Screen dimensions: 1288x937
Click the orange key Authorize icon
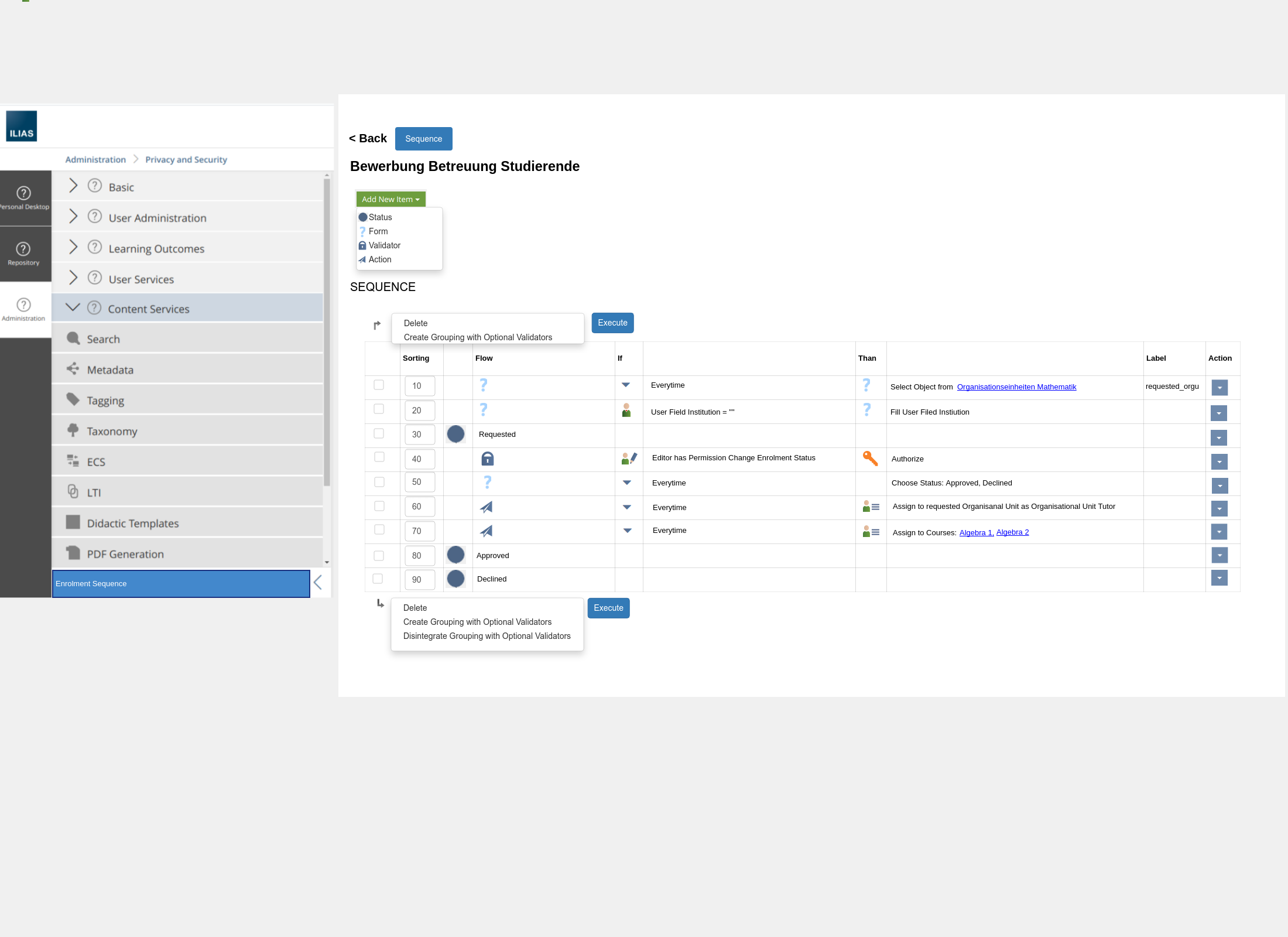870,459
